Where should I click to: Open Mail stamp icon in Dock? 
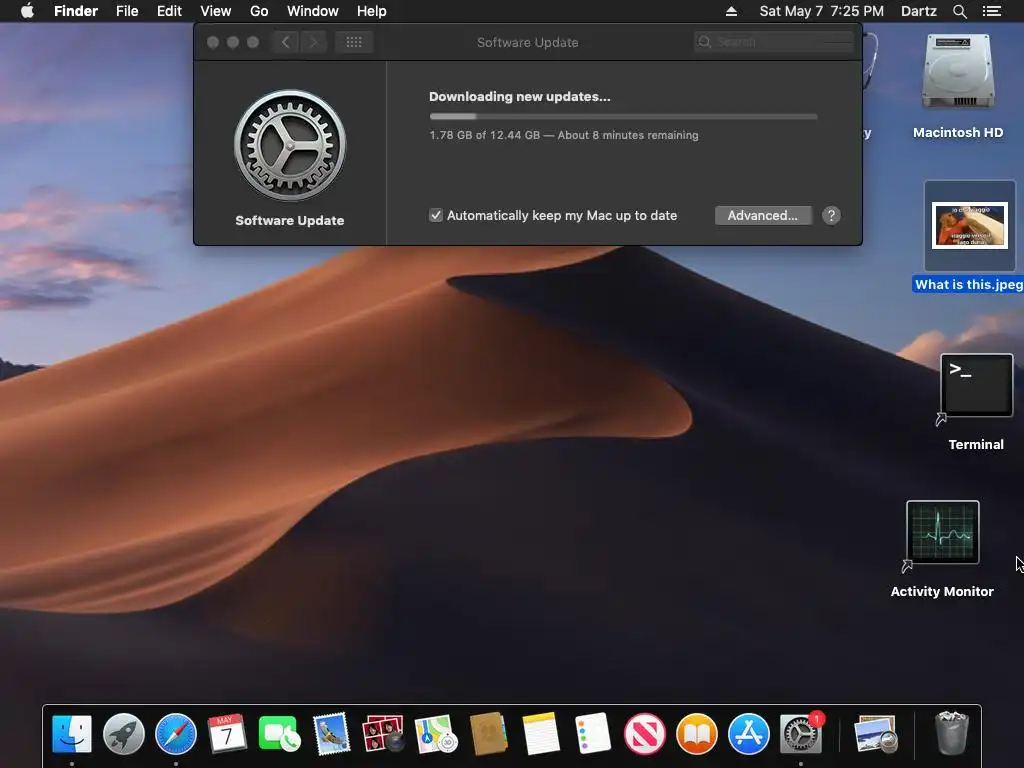point(331,734)
